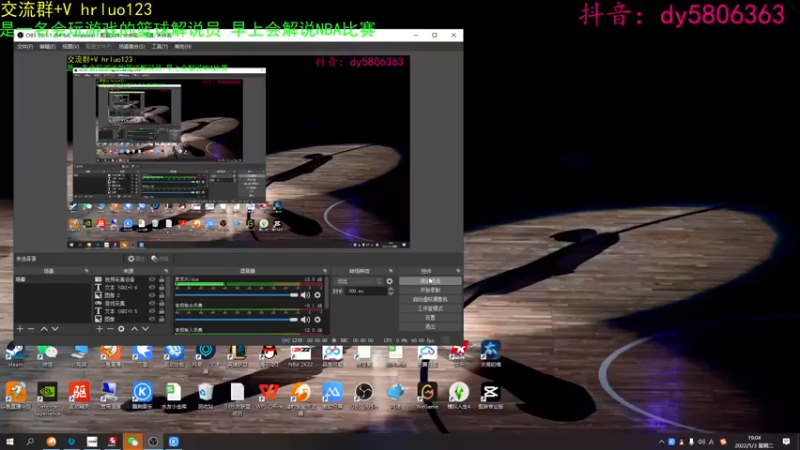Undock the Scene Transitions panel via header icon
800x450 pixels.
[391, 271]
